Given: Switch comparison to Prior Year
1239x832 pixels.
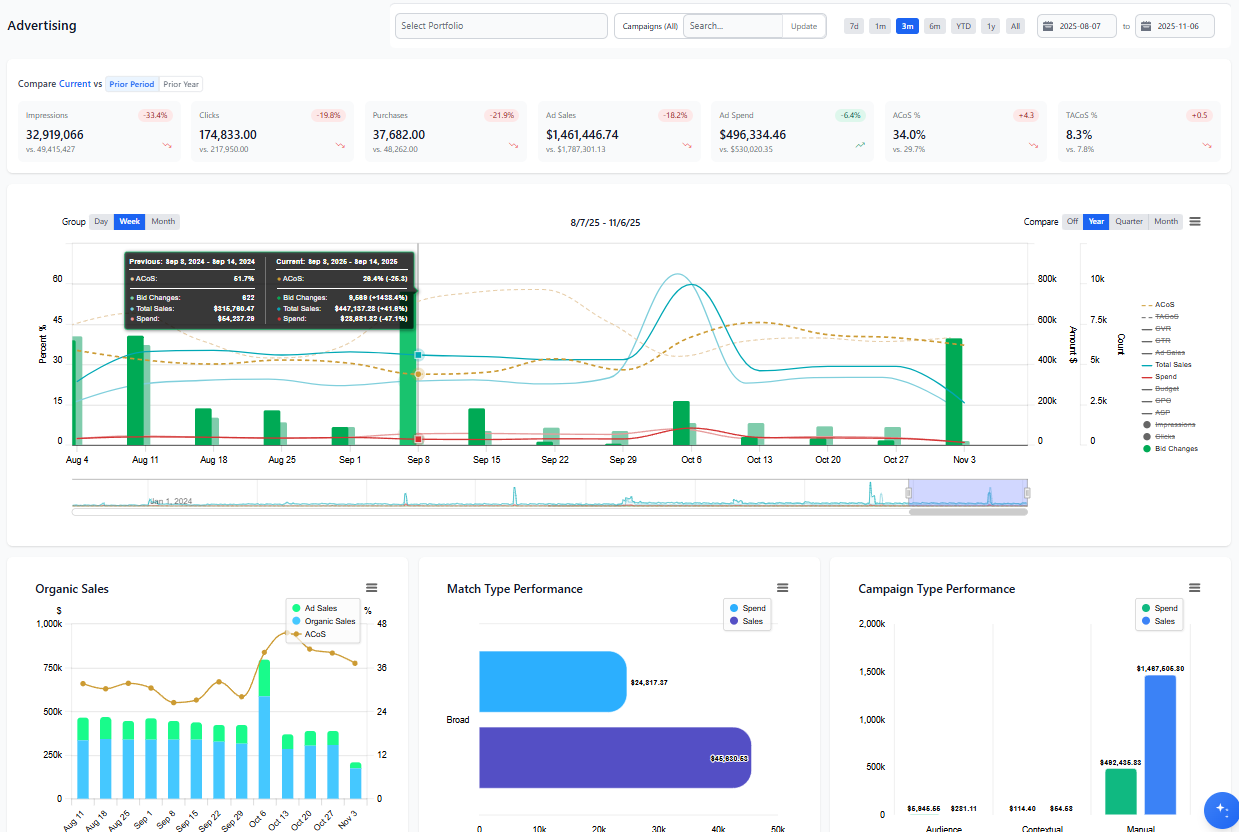Looking at the screenshot, I should (180, 84).
